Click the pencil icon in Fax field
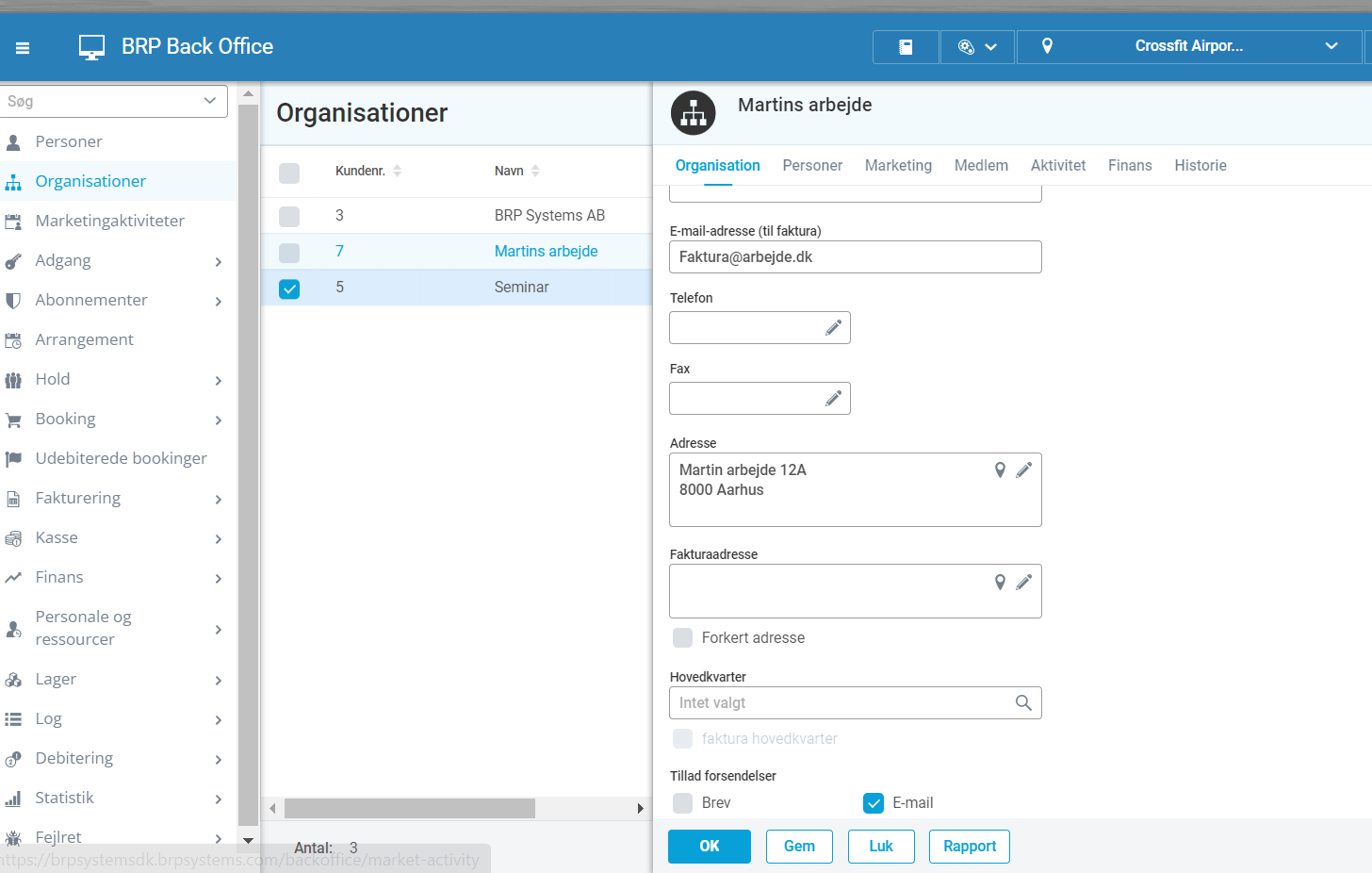 tap(833, 398)
